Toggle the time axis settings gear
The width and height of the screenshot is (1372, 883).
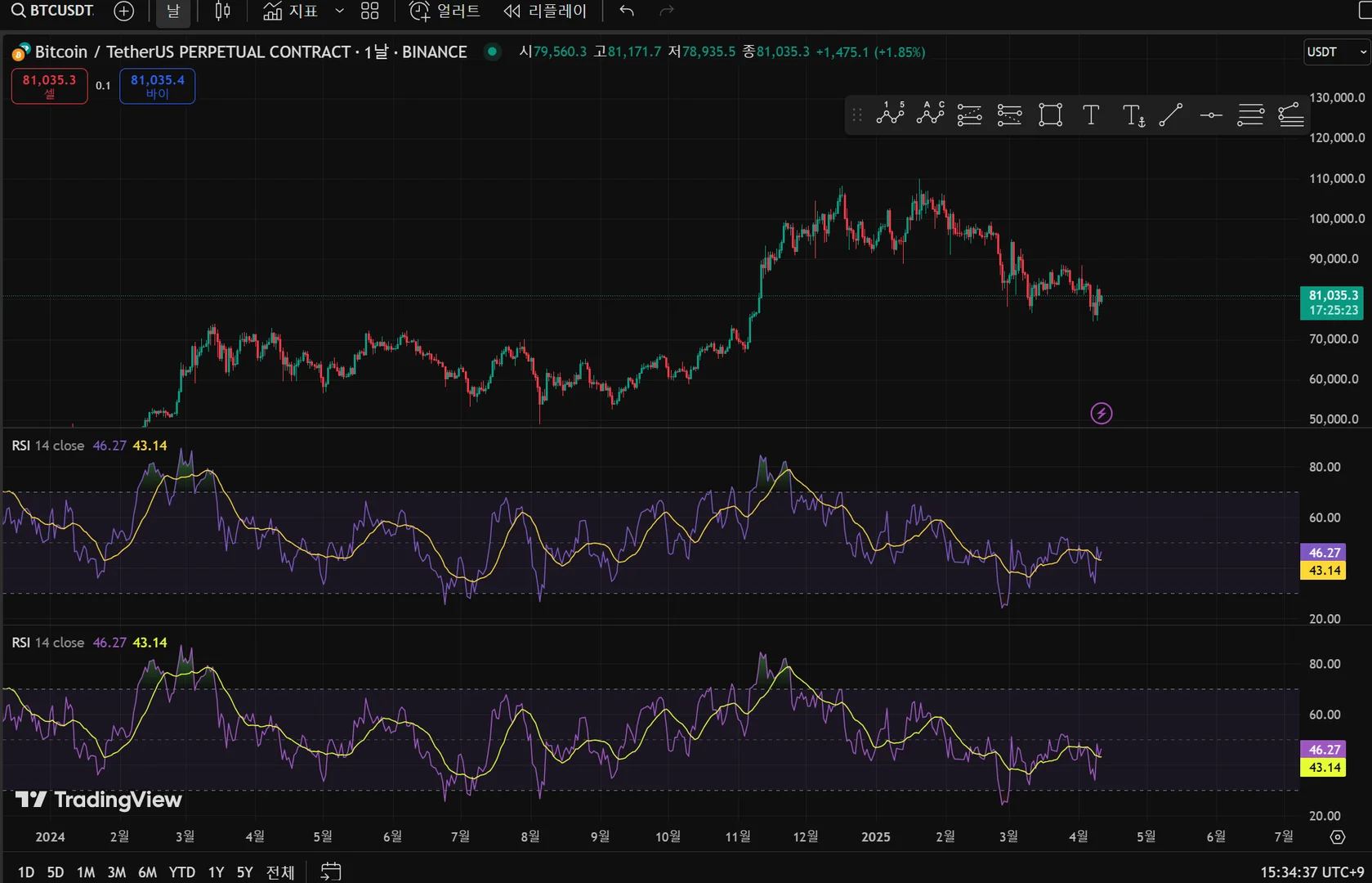1338,837
